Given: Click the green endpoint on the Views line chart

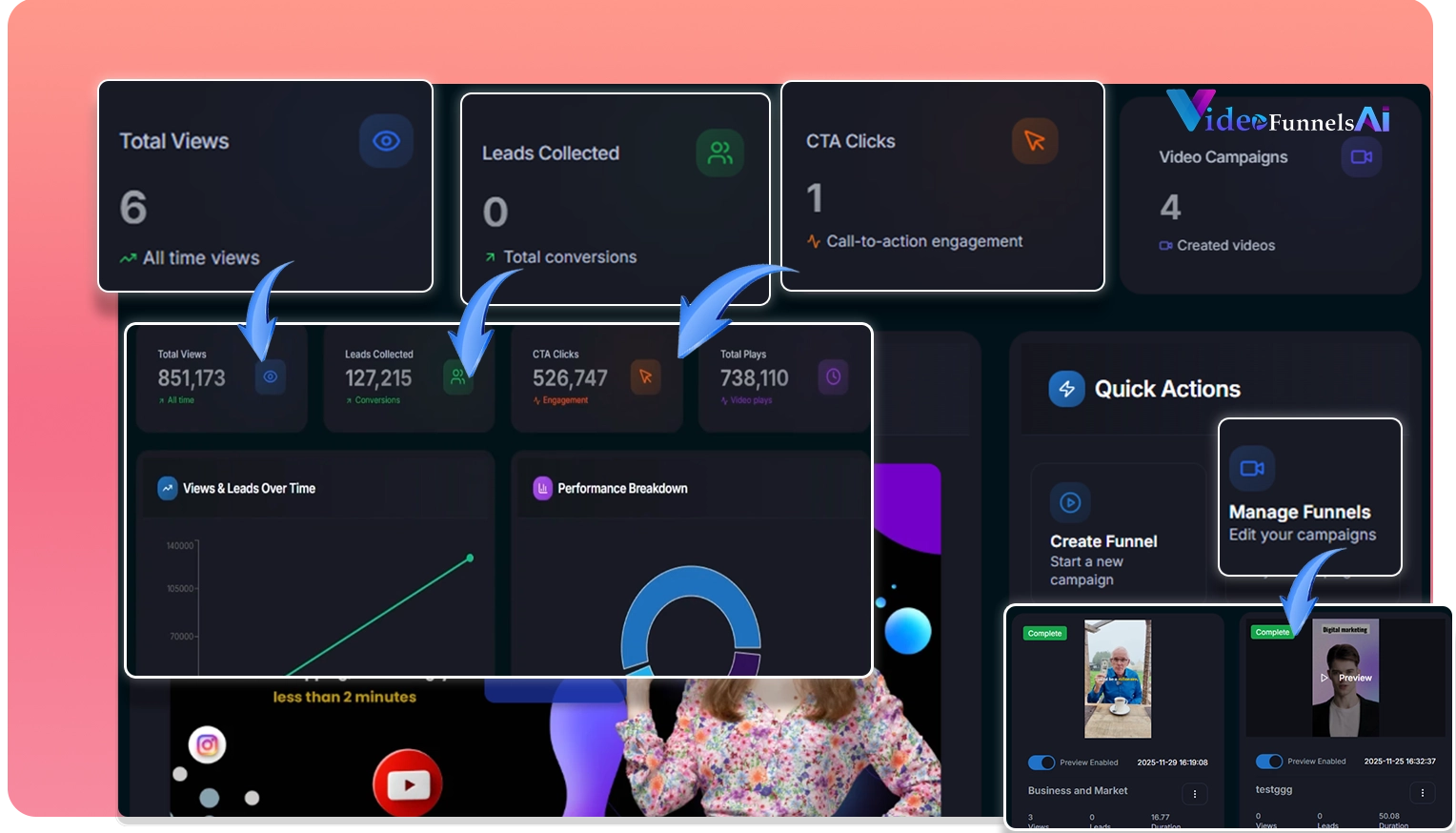Looking at the screenshot, I should [x=470, y=559].
